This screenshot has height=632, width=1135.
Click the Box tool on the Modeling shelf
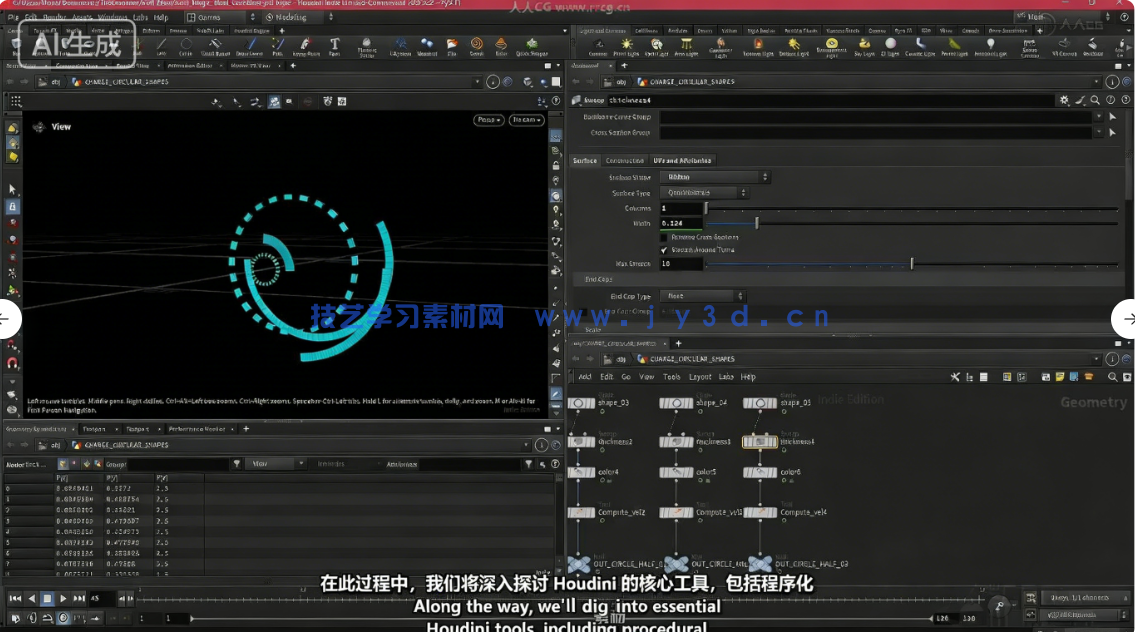15,44
